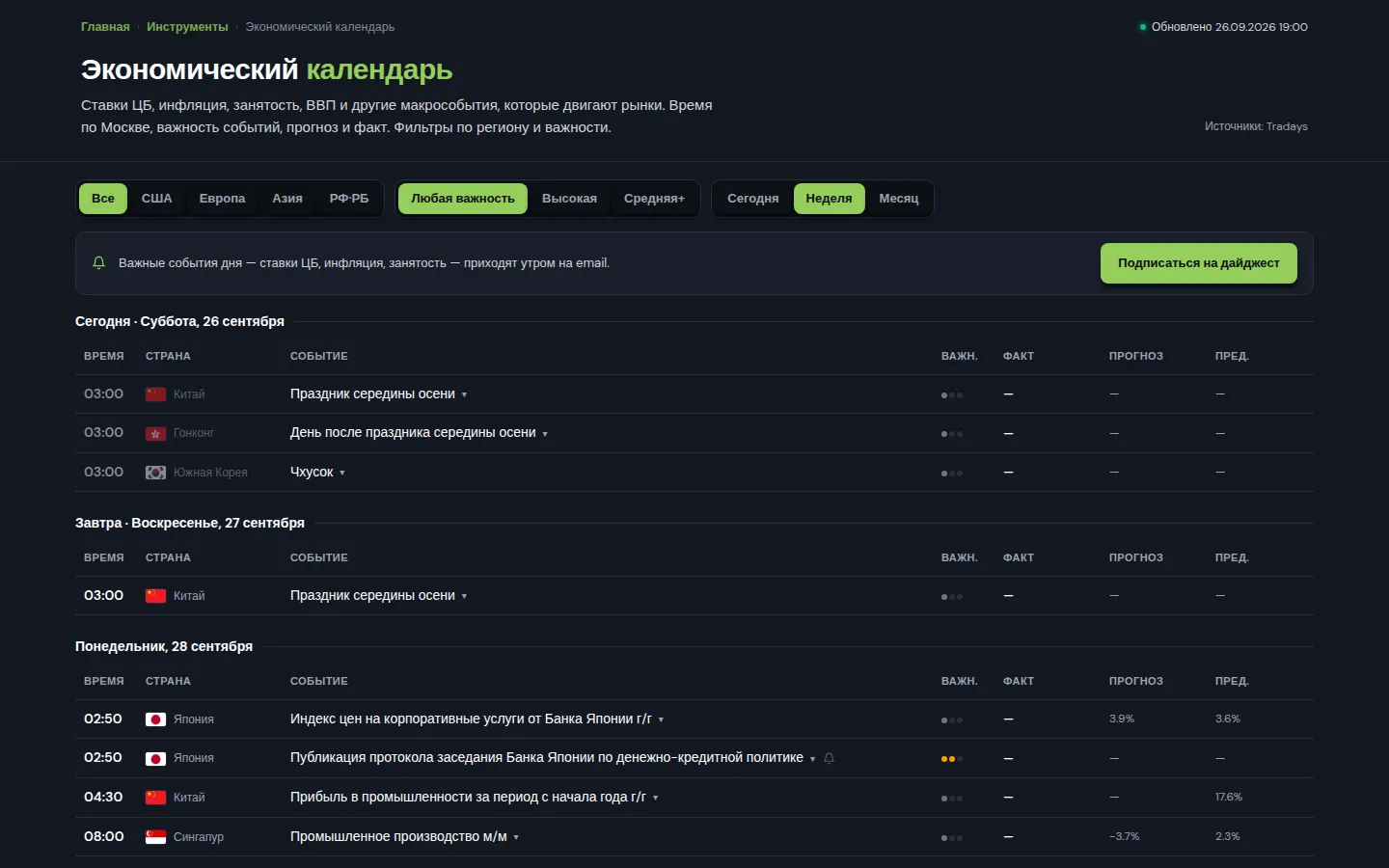Viewport: 1389px width, 868px height.
Task: Open the Tradays source link
Action: (x=1287, y=126)
